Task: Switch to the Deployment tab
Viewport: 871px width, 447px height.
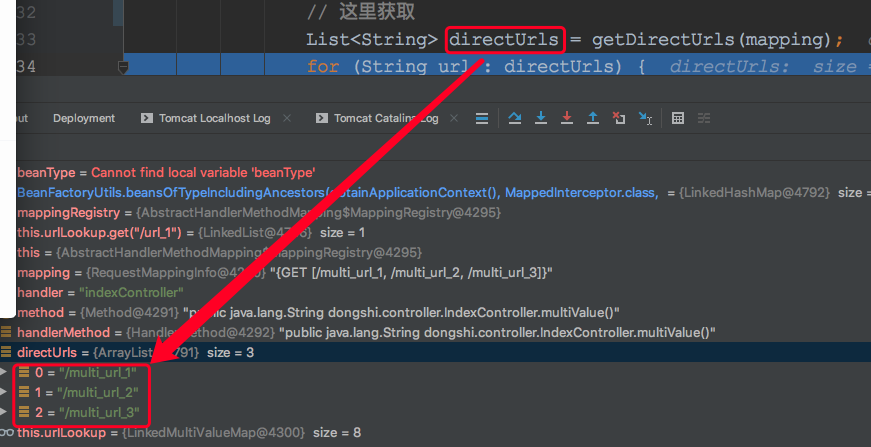Action: point(84,118)
